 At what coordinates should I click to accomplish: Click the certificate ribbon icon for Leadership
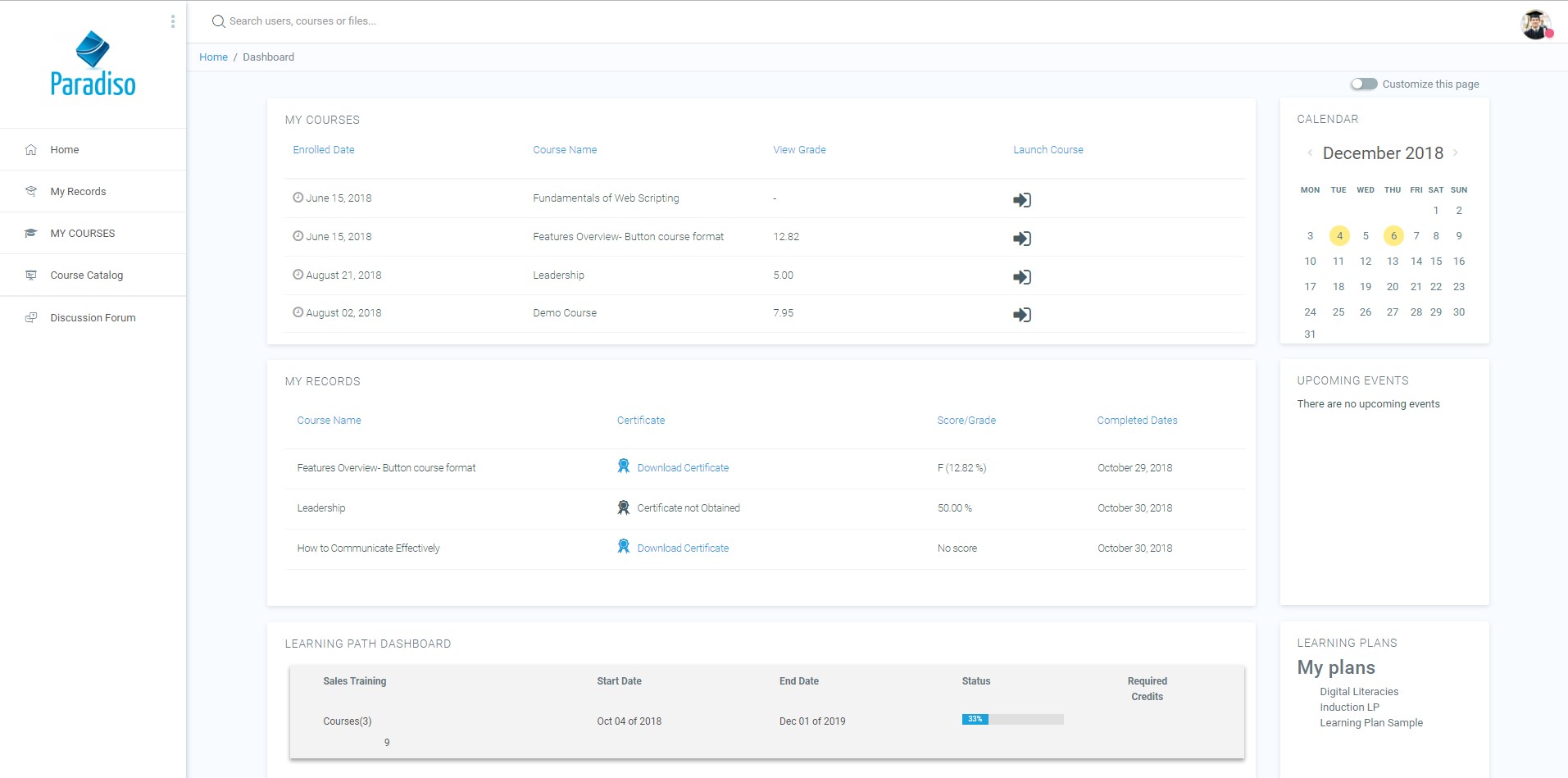pyautogui.click(x=623, y=507)
